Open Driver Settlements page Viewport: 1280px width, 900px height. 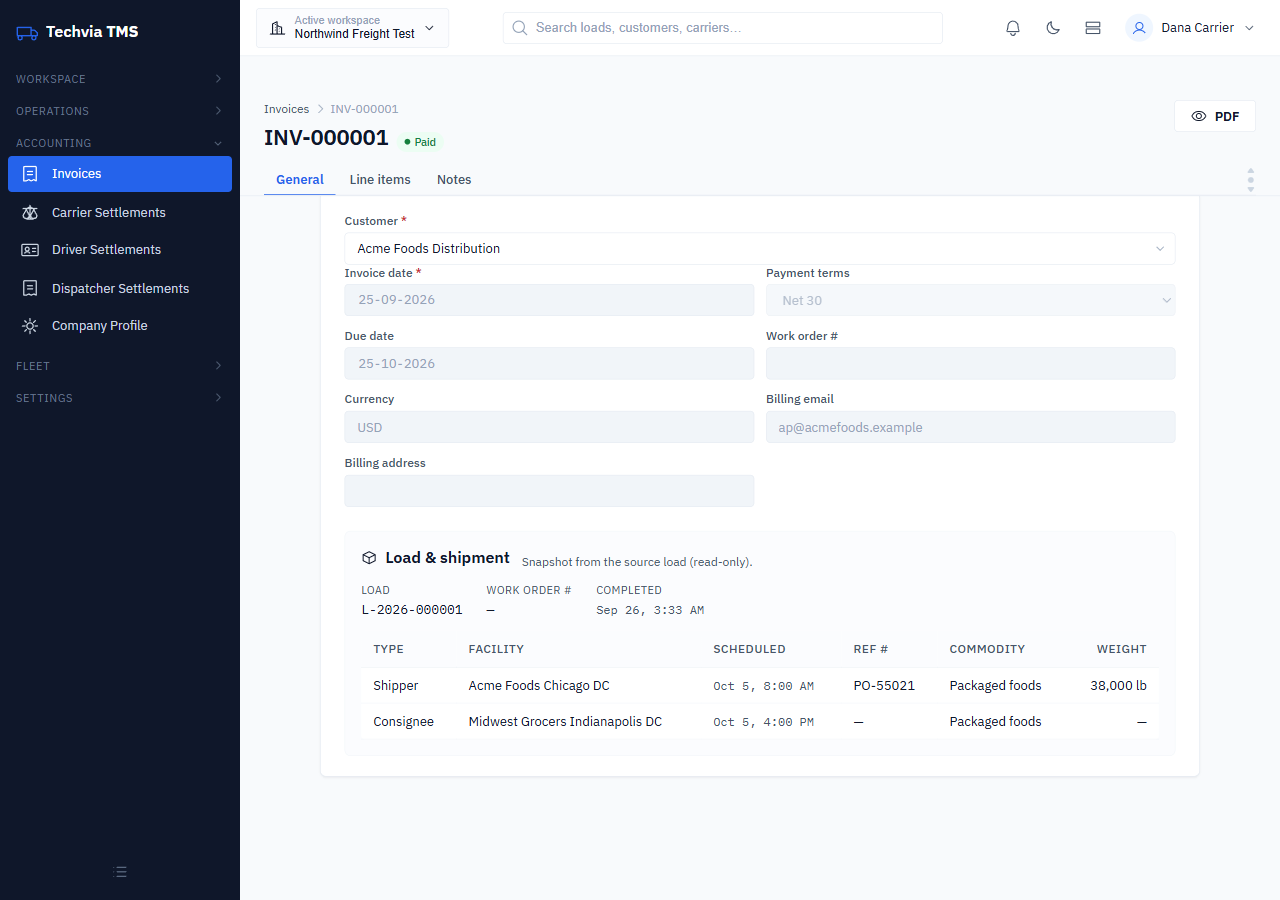120,250
